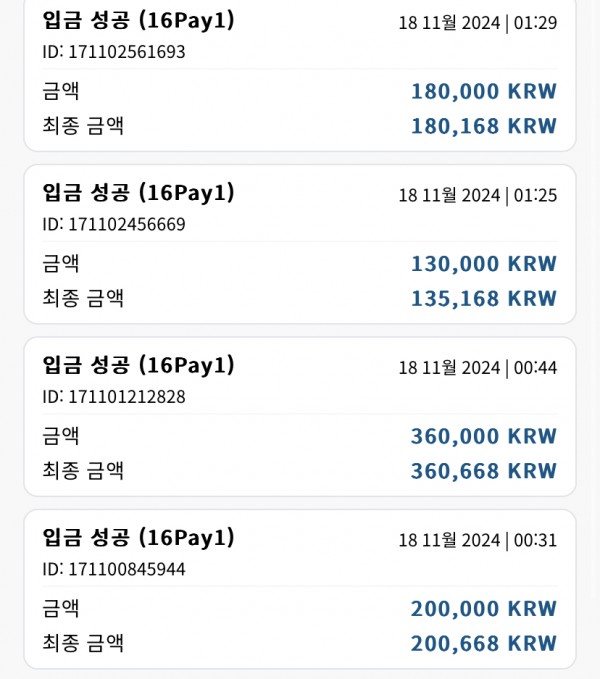The image size is (600, 679).
Task: Select the 180,000 KRW amount
Action: pyautogui.click(x=484, y=91)
